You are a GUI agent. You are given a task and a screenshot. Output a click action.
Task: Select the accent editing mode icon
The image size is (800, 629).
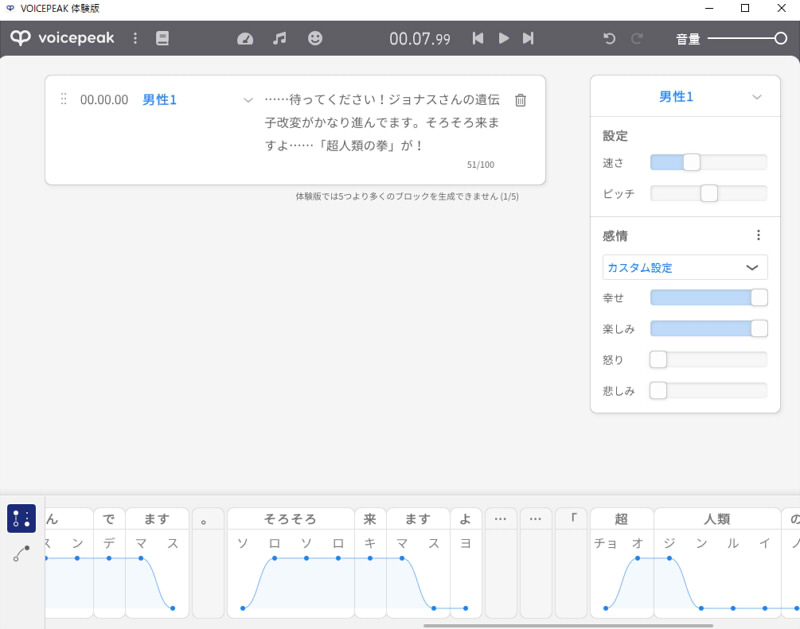point(21,518)
